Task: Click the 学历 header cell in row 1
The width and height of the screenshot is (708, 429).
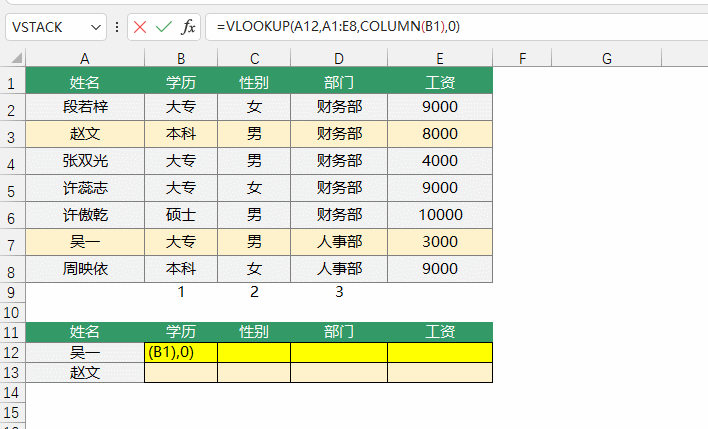Action: pos(181,81)
